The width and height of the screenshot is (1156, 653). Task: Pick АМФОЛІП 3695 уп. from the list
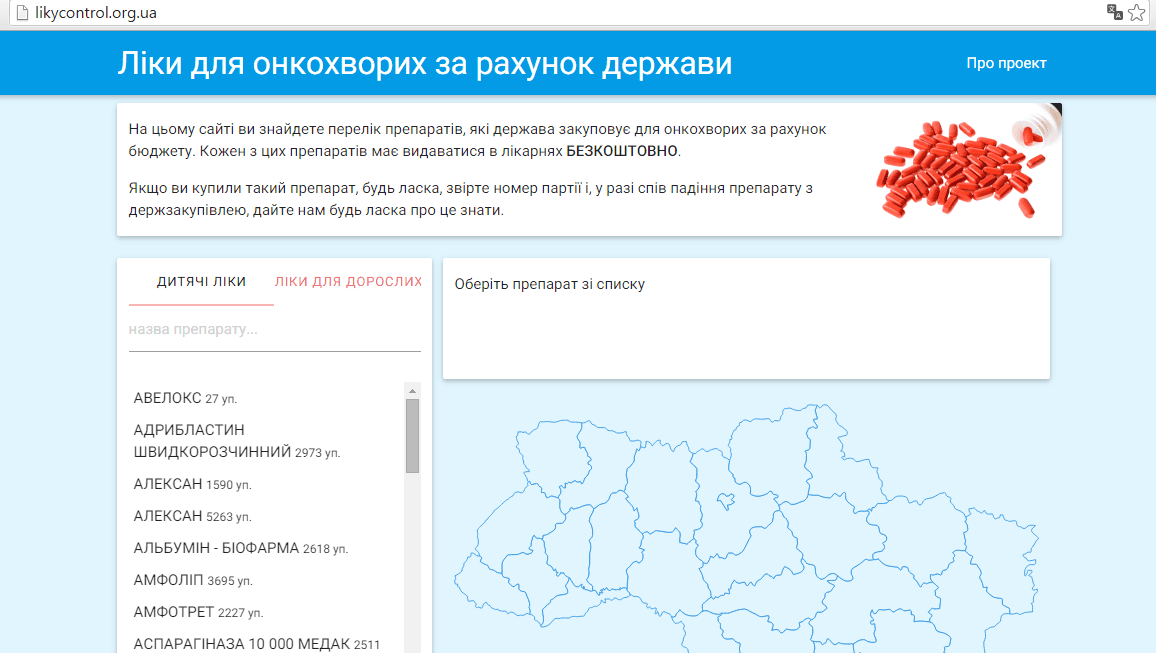pos(193,580)
